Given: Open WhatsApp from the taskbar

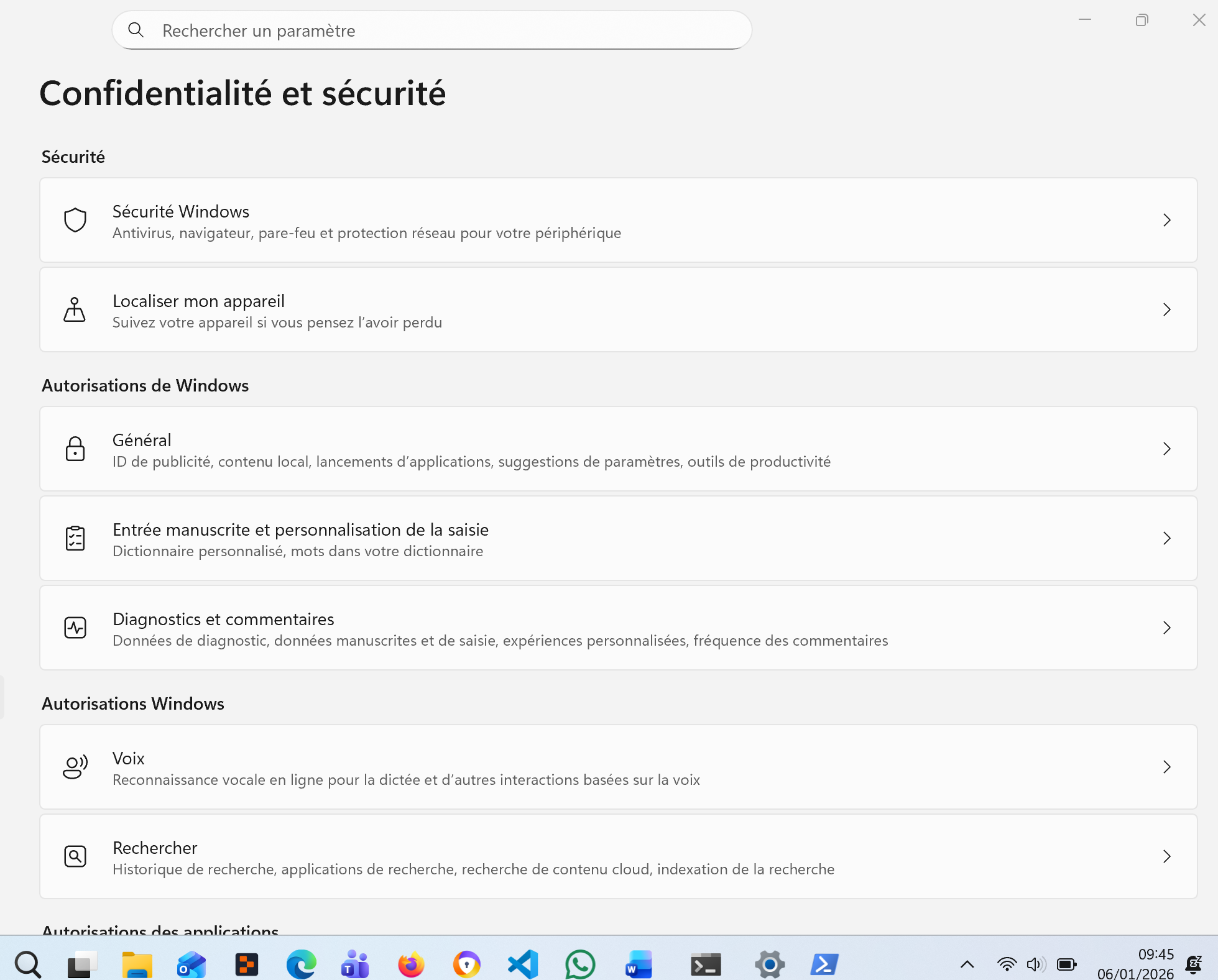Looking at the screenshot, I should [579, 964].
